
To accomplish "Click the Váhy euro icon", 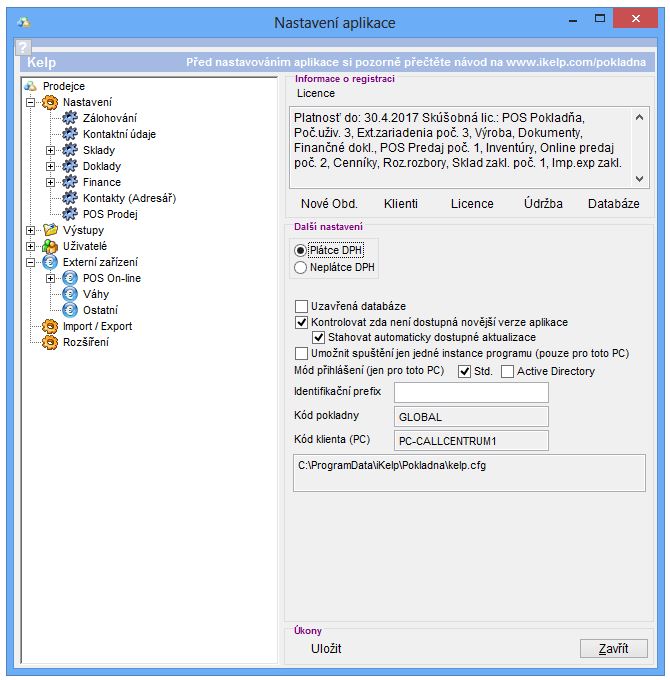I will (70, 294).
